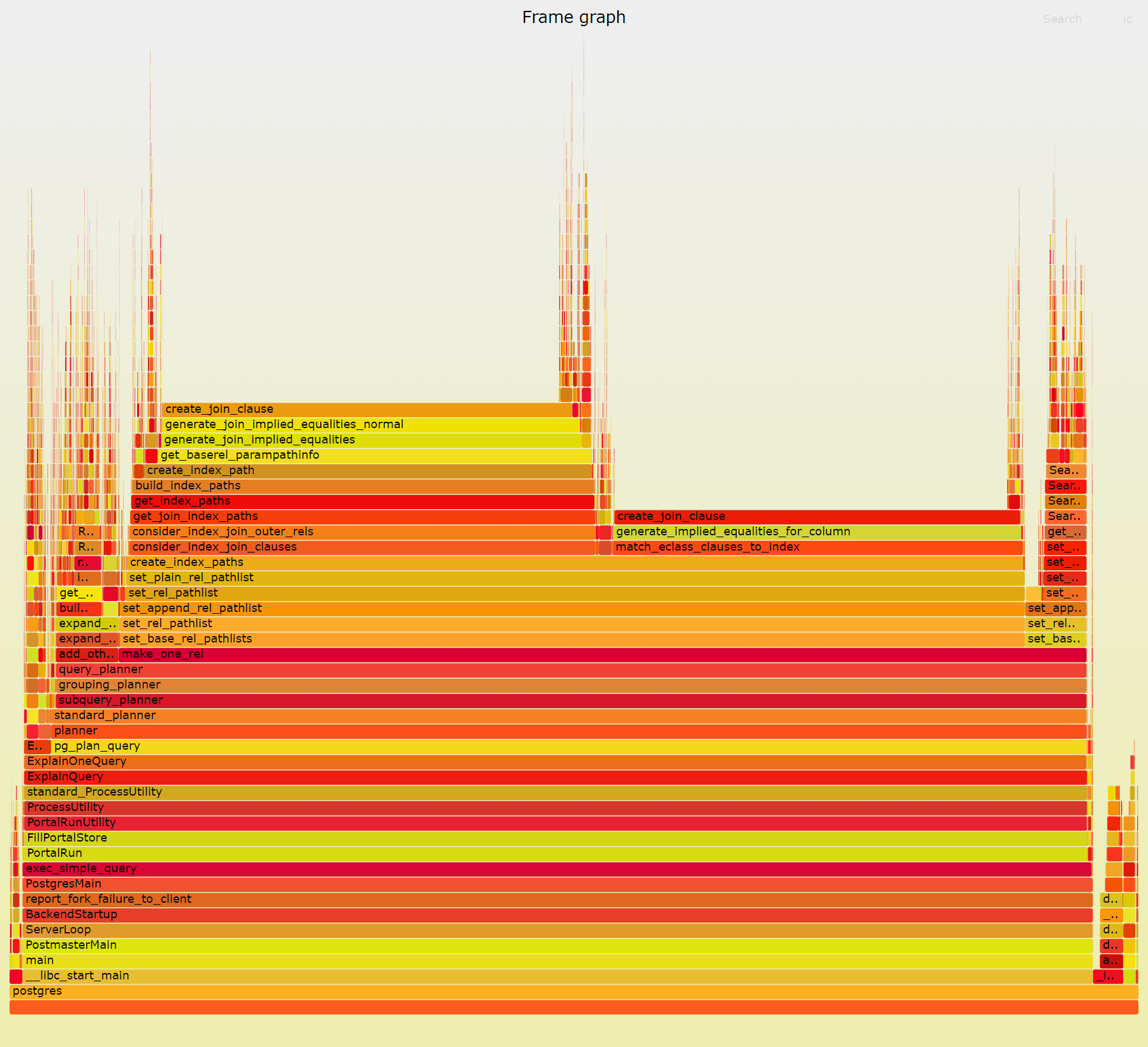Select the PostmasterMain frame
Image resolution: width=1148 pixels, height=1047 pixels.
coord(557,945)
